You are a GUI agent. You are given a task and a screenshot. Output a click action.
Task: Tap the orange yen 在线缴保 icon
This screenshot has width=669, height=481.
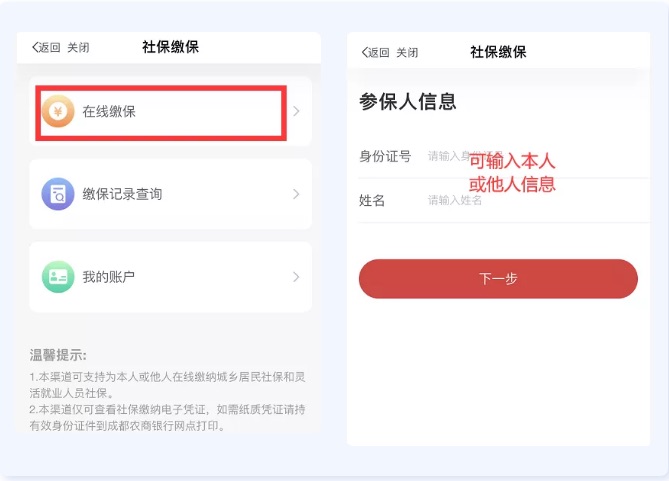(x=58, y=111)
